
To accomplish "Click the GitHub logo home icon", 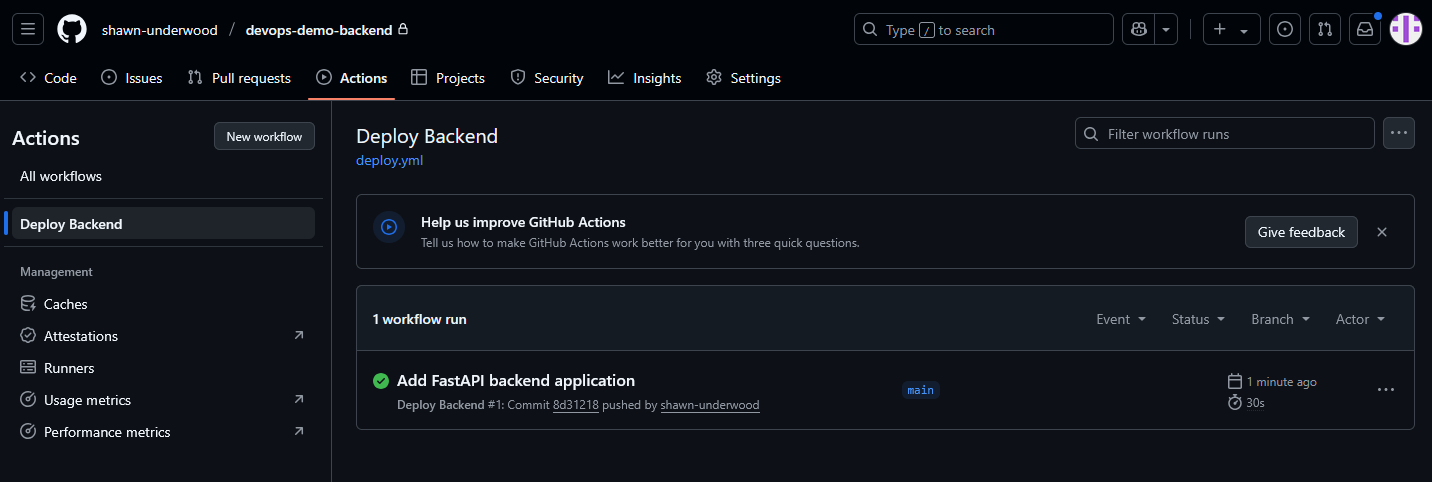I will [x=72, y=29].
